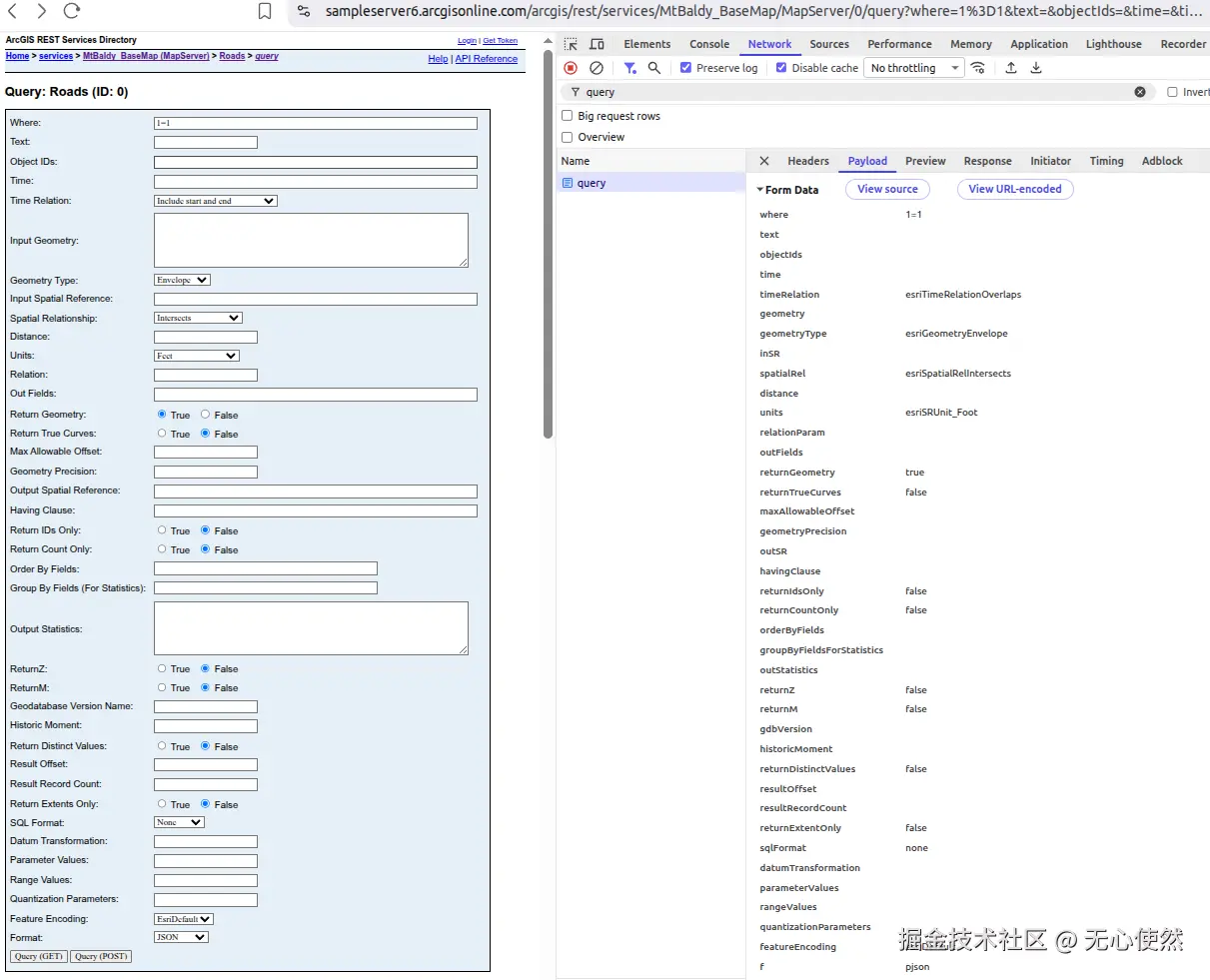Focus the Output Statistics text area

[x=311, y=628]
